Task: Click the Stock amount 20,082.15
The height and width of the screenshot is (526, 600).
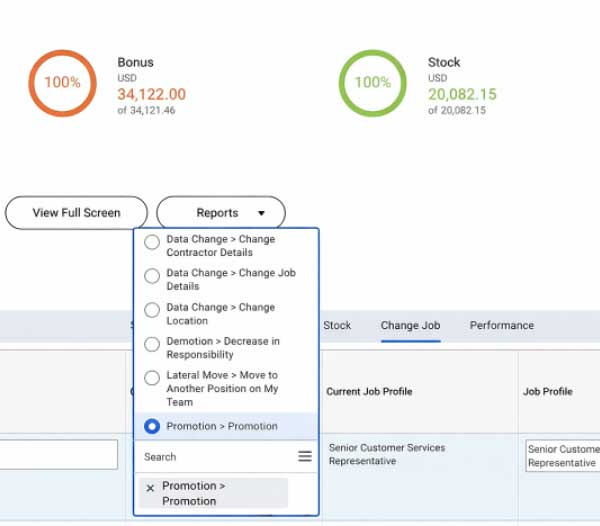Action: click(462, 95)
